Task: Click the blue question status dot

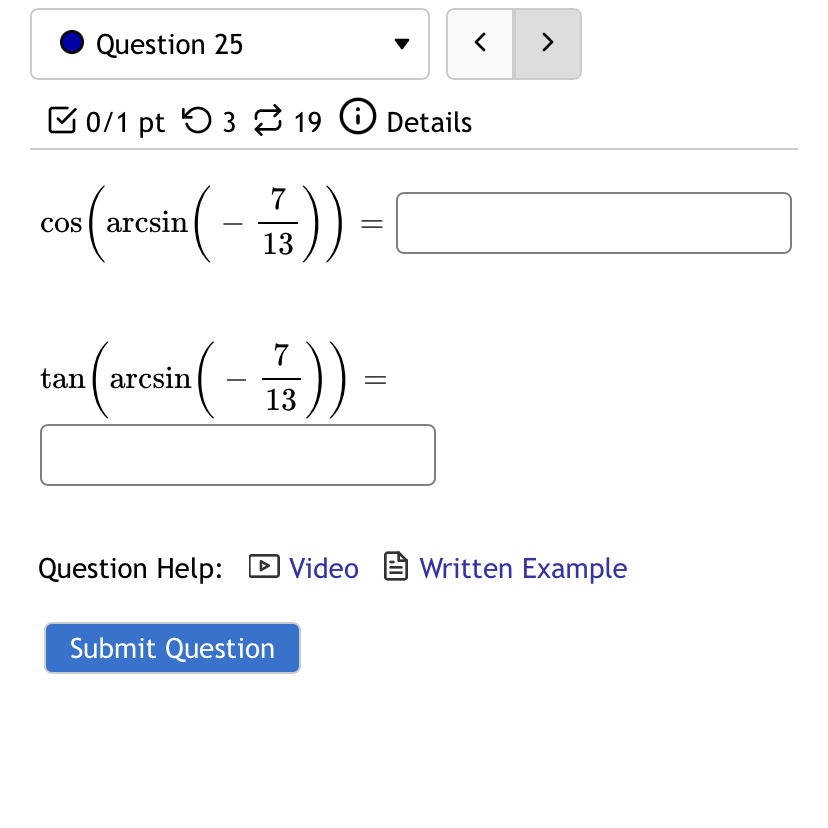Action: (70, 43)
